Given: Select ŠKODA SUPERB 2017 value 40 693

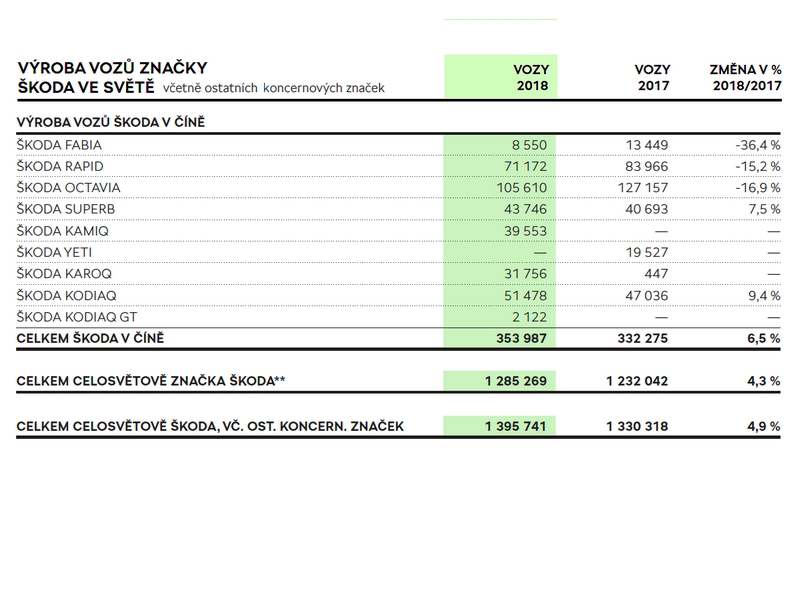Looking at the screenshot, I should 641,209.
